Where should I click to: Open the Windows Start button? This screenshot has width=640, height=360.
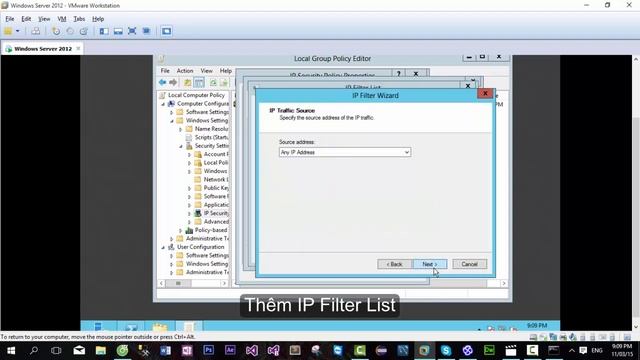(11, 351)
